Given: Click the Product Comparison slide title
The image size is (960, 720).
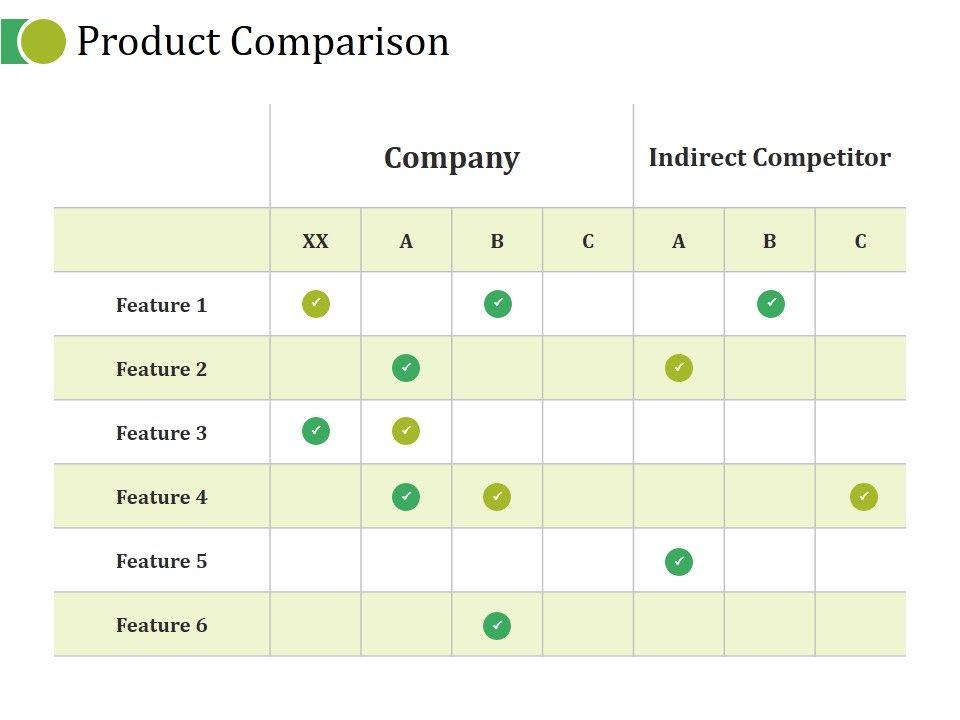Looking at the screenshot, I should pos(263,42).
